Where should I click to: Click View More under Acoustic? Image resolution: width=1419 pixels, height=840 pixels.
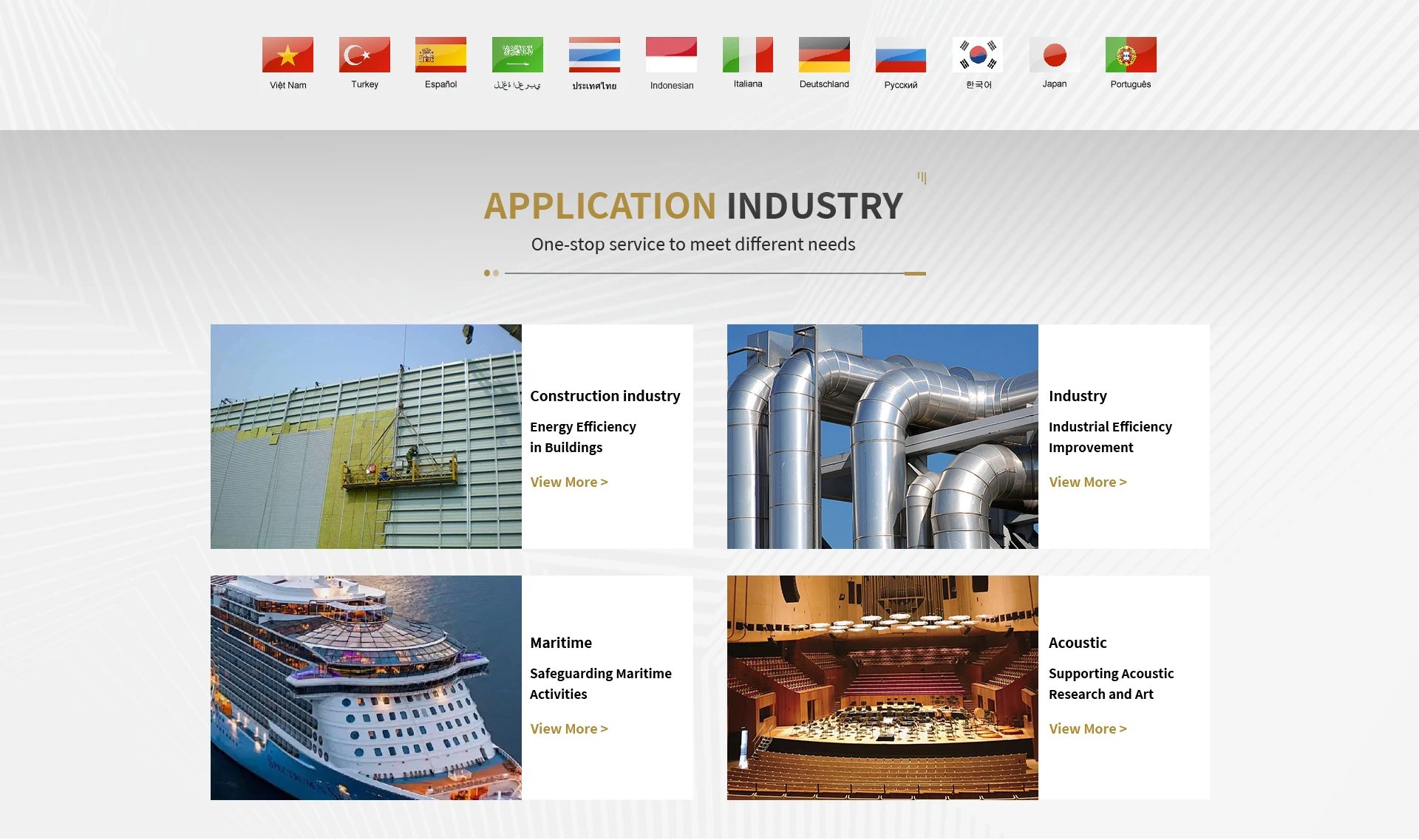pos(1088,729)
